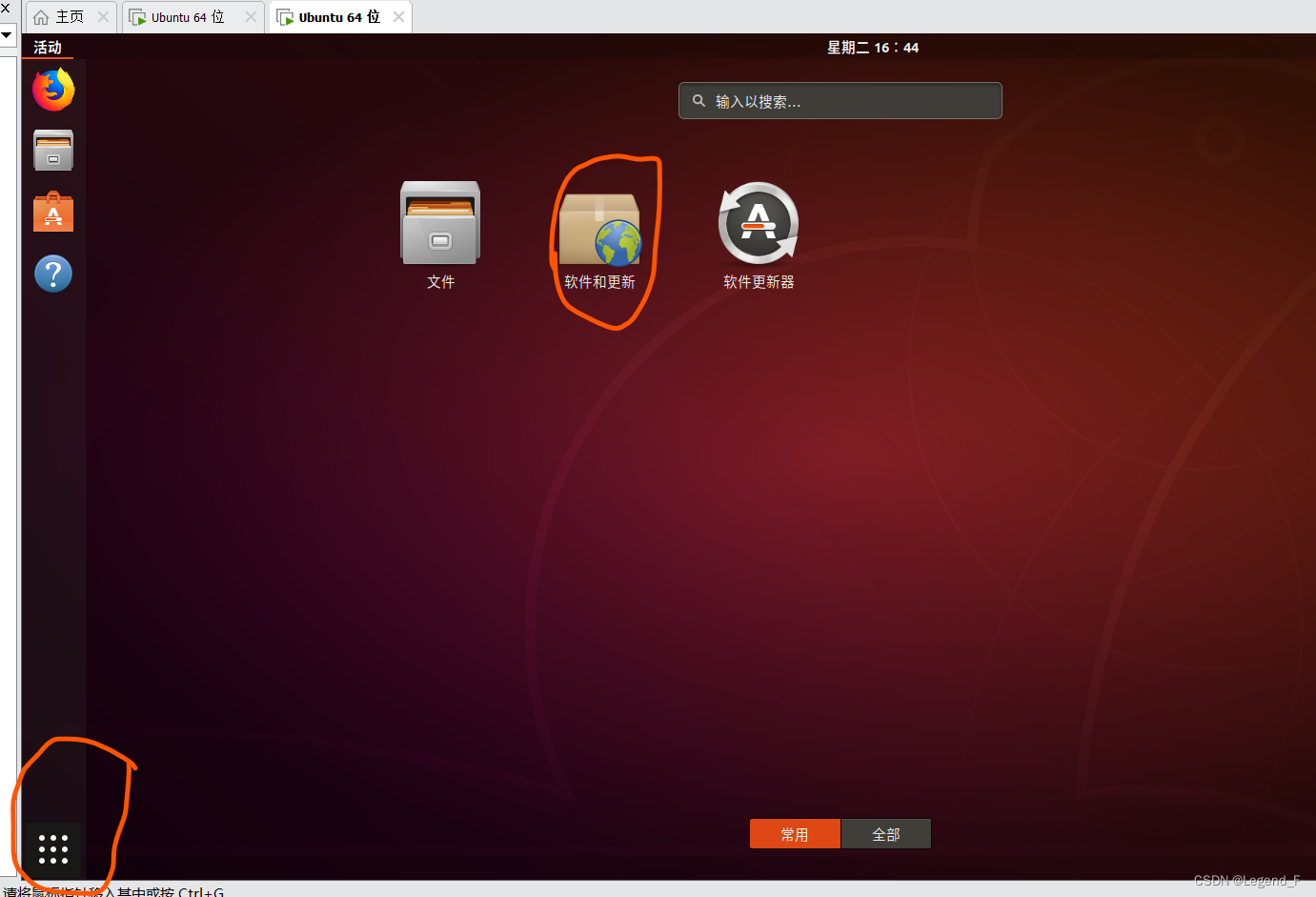Open the Help icon in the dock
1316x897 pixels.
(53, 274)
